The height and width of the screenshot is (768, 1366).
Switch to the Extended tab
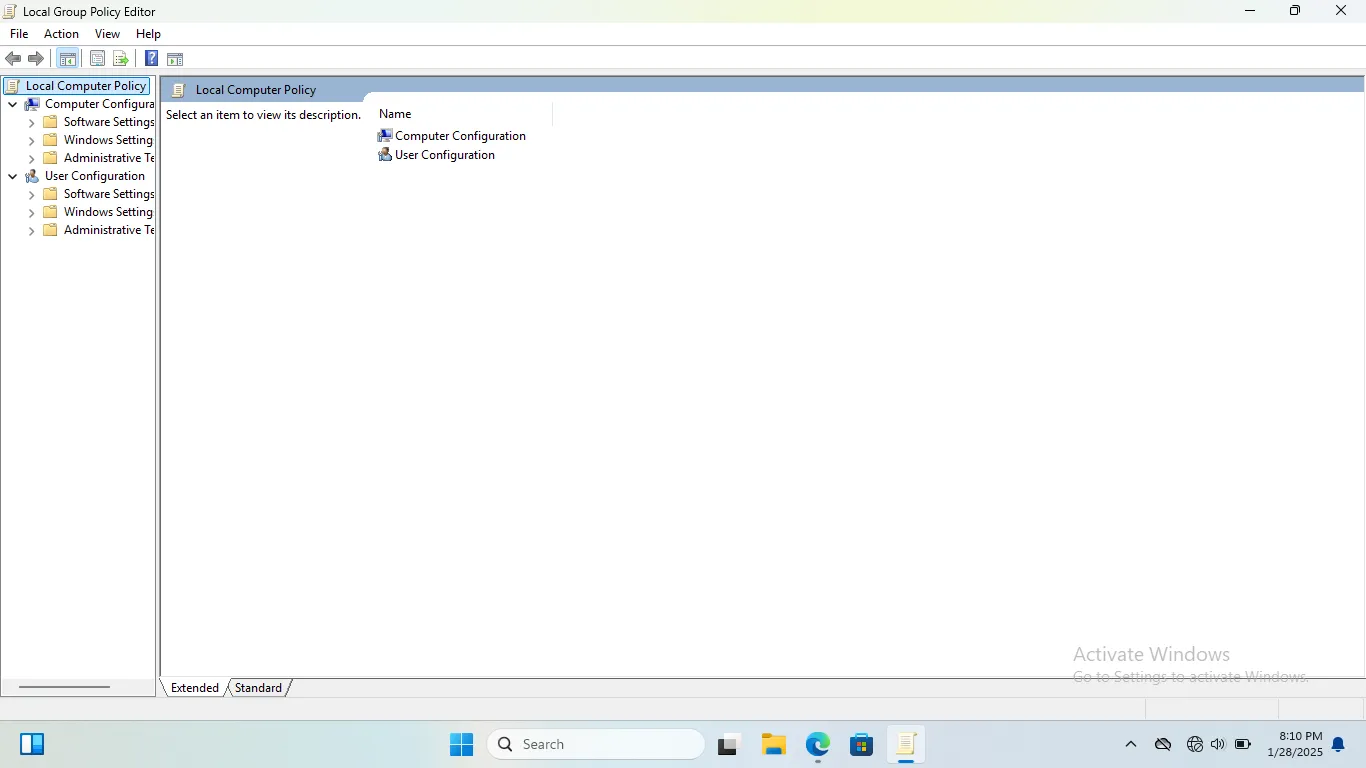point(195,688)
